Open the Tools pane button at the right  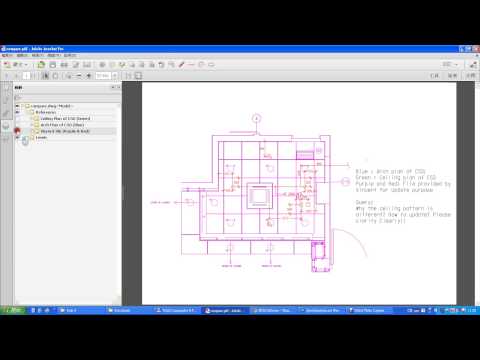tap(434, 76)
